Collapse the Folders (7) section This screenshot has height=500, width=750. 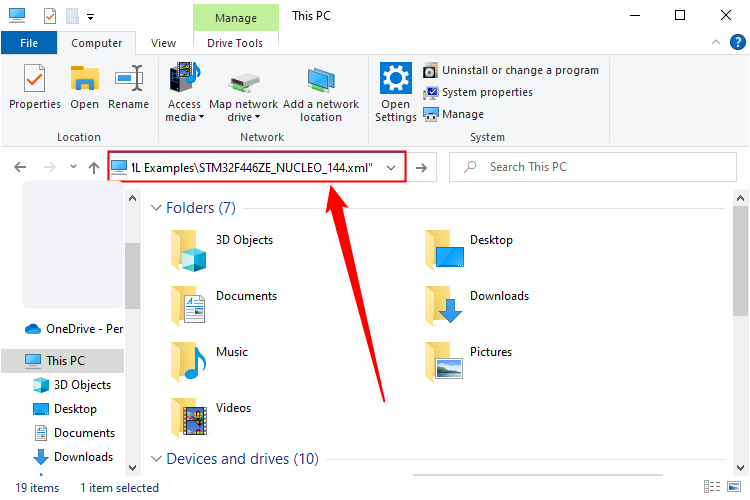coord(155,208)
